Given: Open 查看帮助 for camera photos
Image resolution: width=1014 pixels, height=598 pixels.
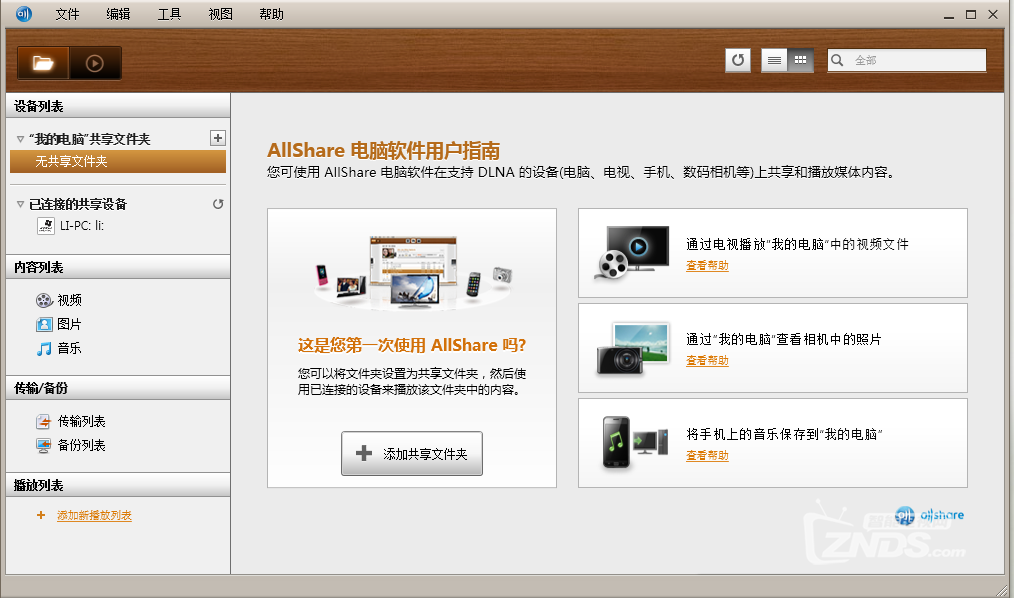Looking at the screenshot, I should 707,361.
